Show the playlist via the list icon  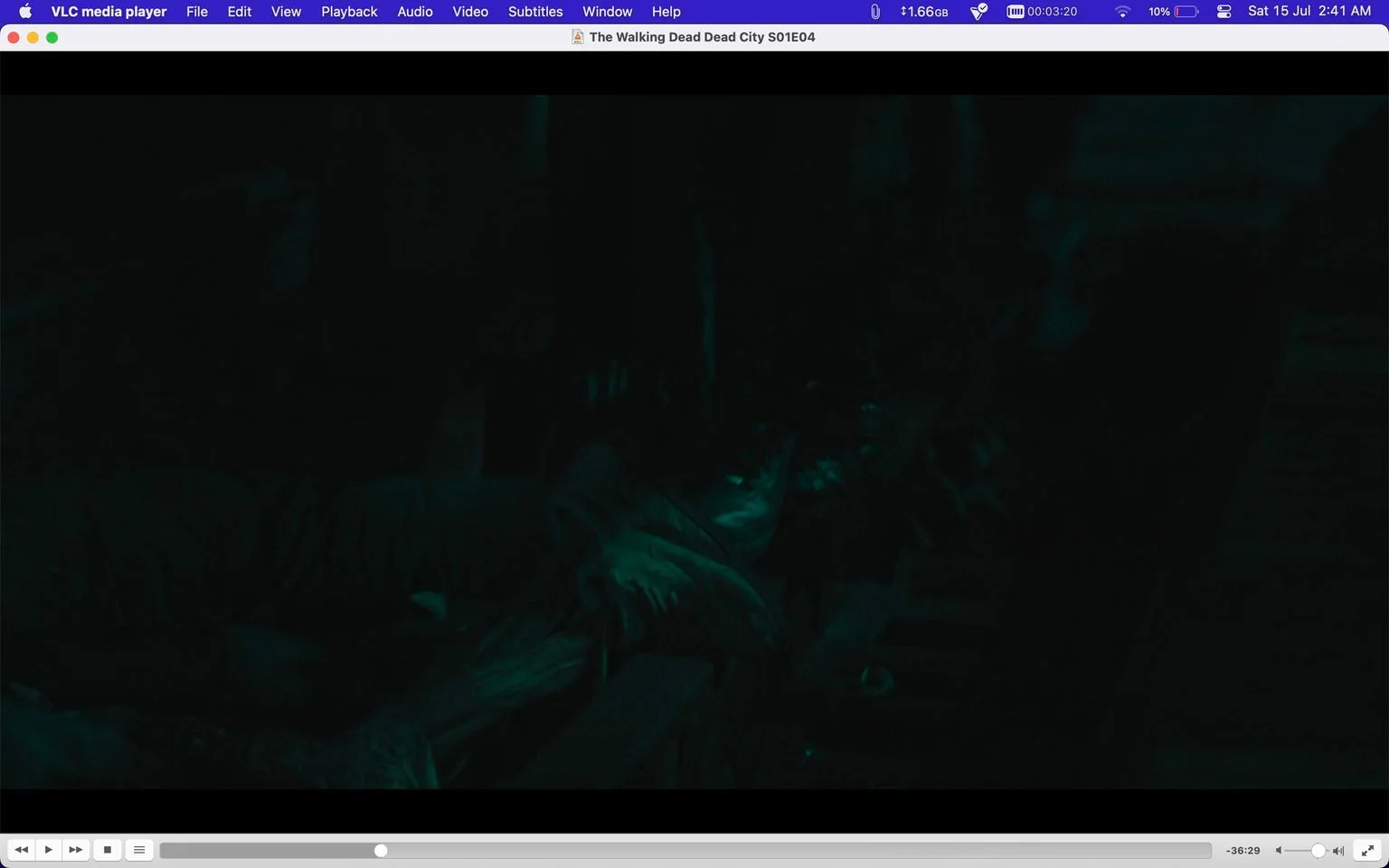[138, 850]
